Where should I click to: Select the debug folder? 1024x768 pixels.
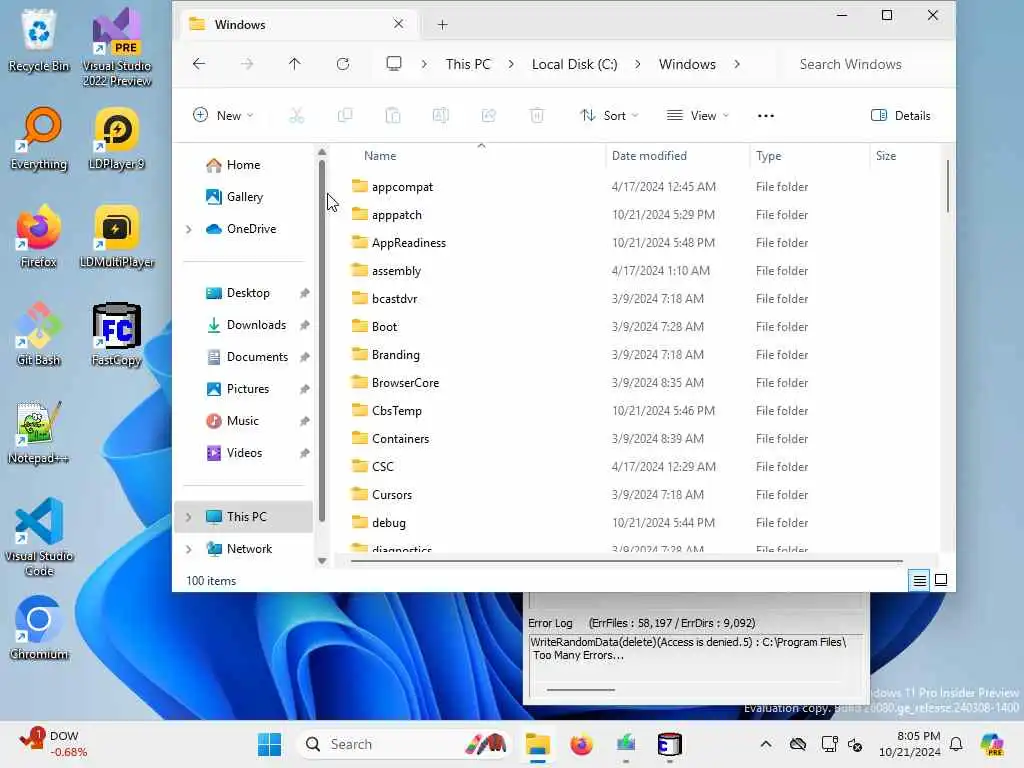click(389, 523)
